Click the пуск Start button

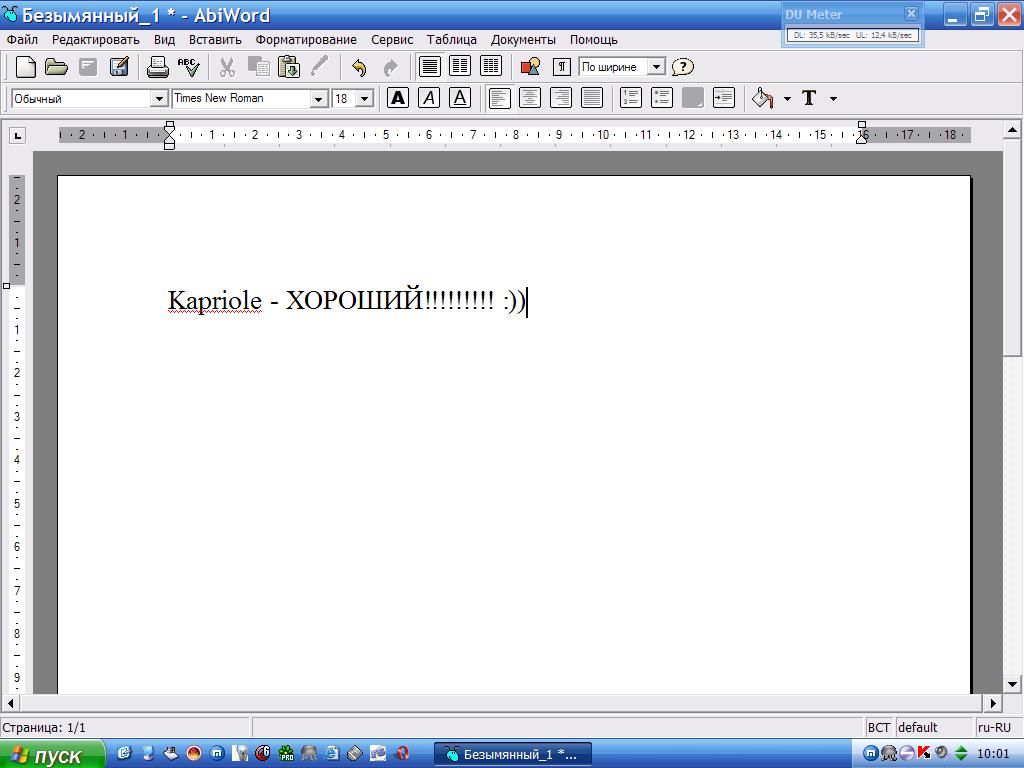pos(52,755)
